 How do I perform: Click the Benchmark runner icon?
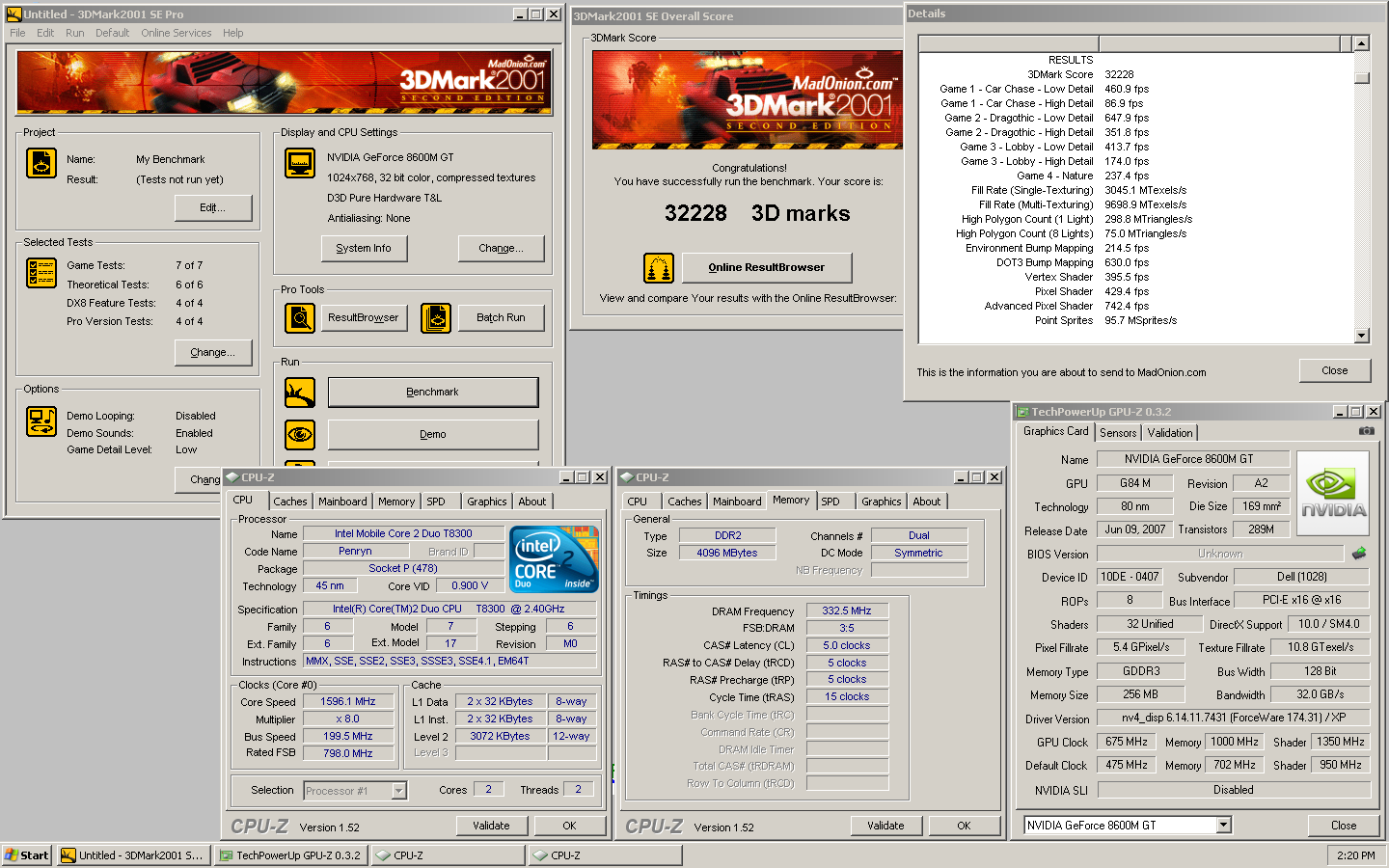coord(300,393)
